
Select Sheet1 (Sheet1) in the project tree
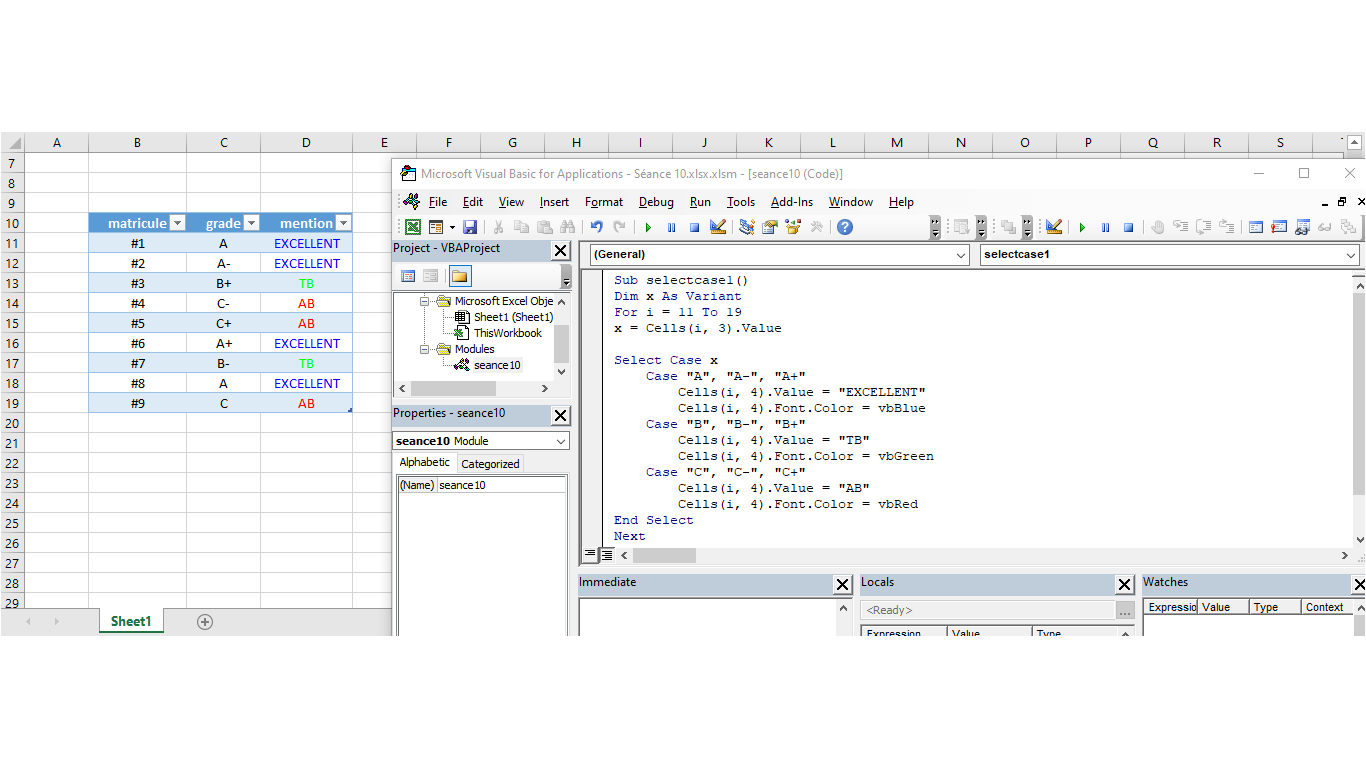513,317
